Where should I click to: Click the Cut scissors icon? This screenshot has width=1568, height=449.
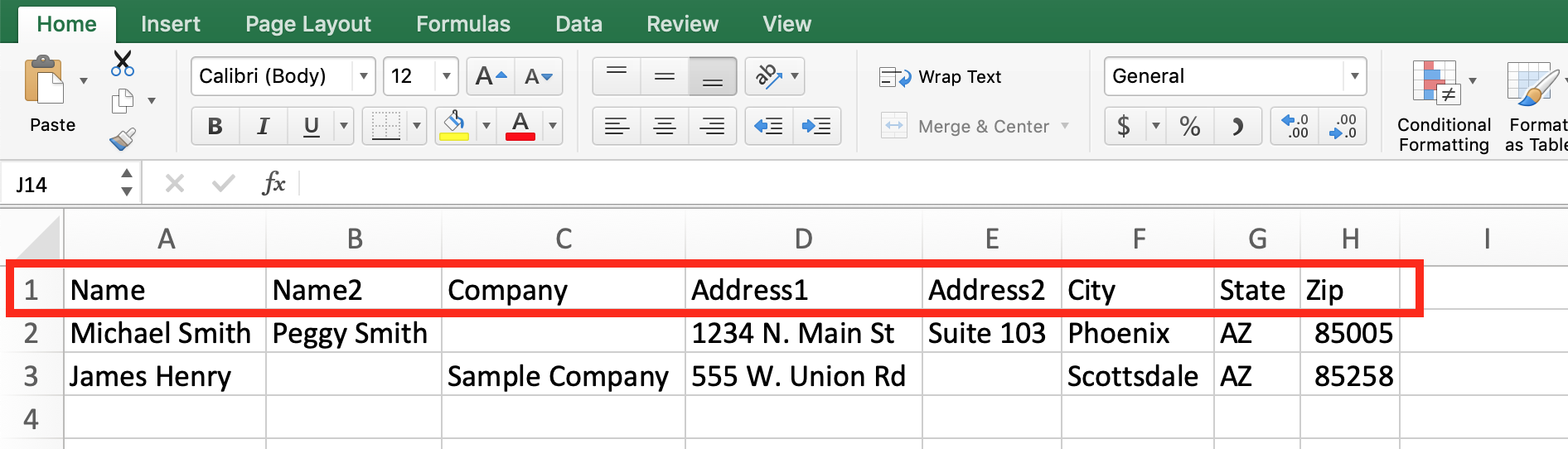point(123,64)
